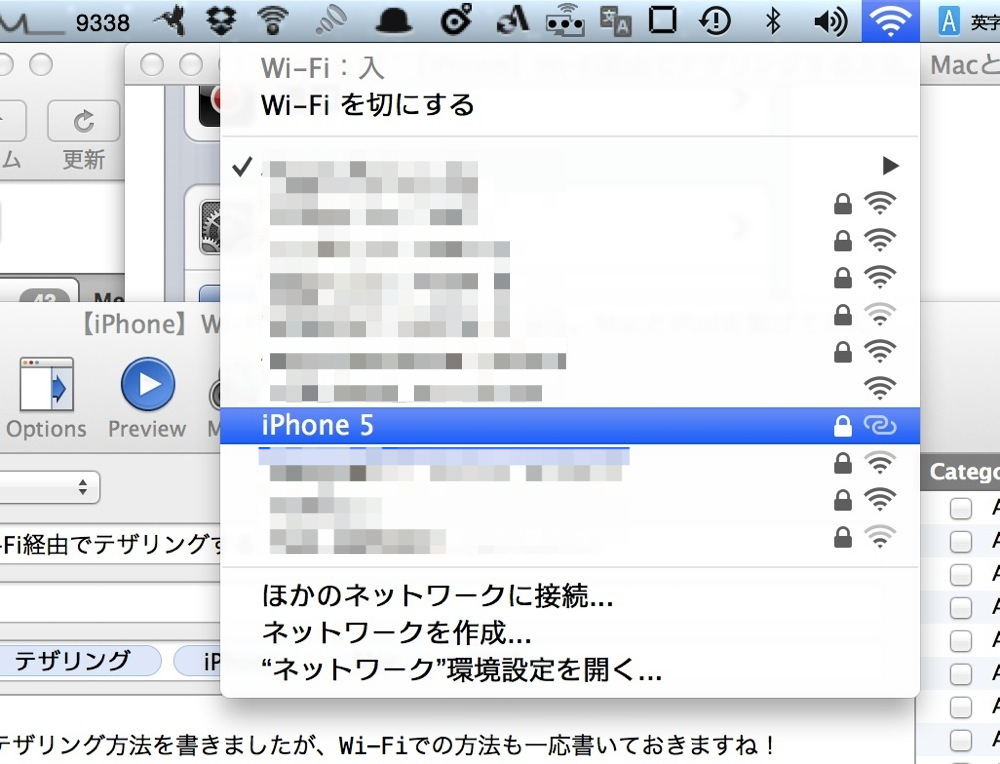Click the 更新 reload icon
1000x764 pixels.
[x=84, y=121]
